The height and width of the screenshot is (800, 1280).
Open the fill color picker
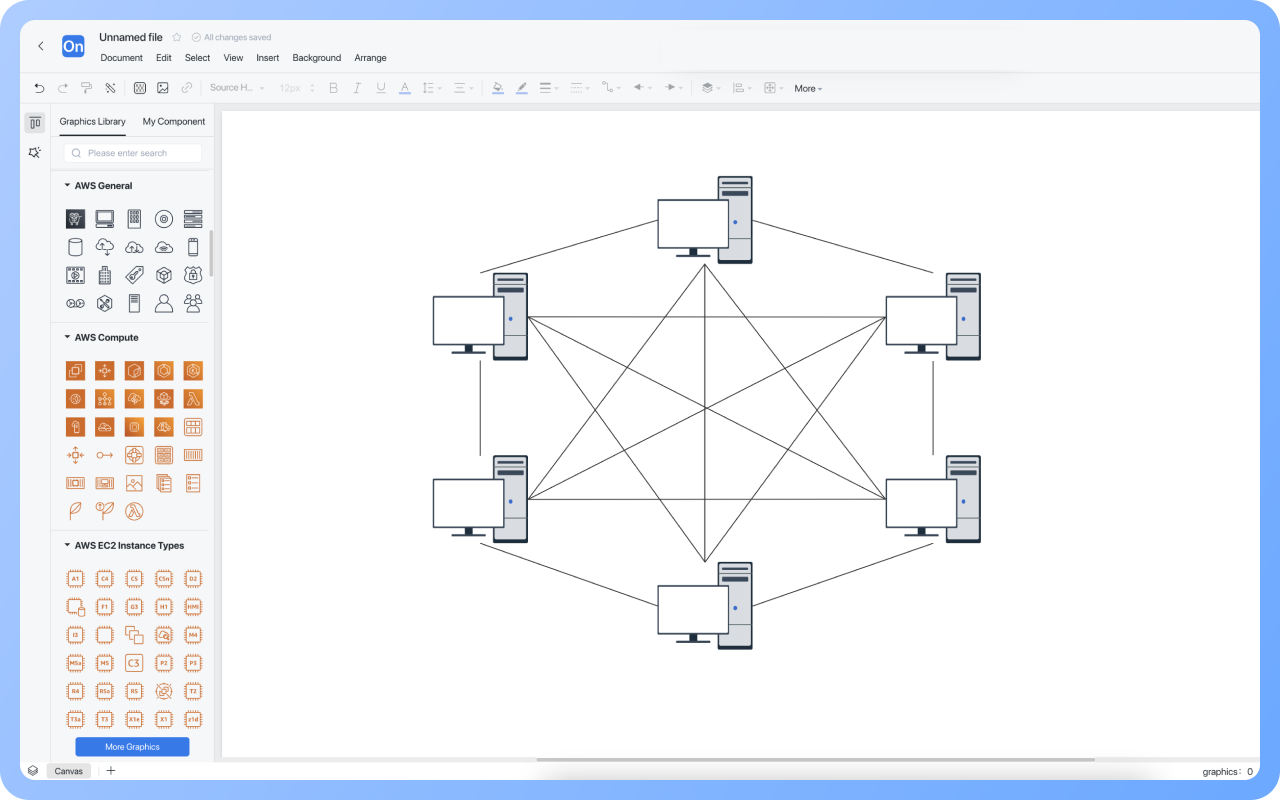click(x=497, y=88)
